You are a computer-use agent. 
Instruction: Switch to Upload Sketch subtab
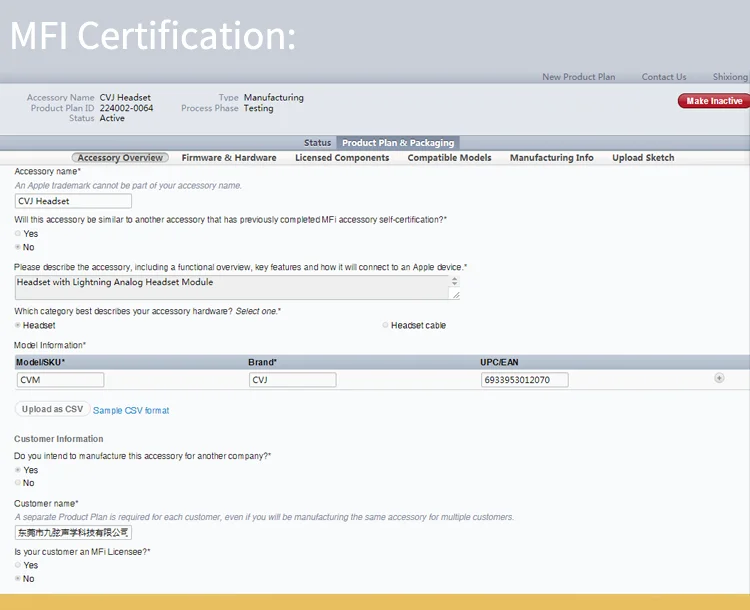coord(643,157)
